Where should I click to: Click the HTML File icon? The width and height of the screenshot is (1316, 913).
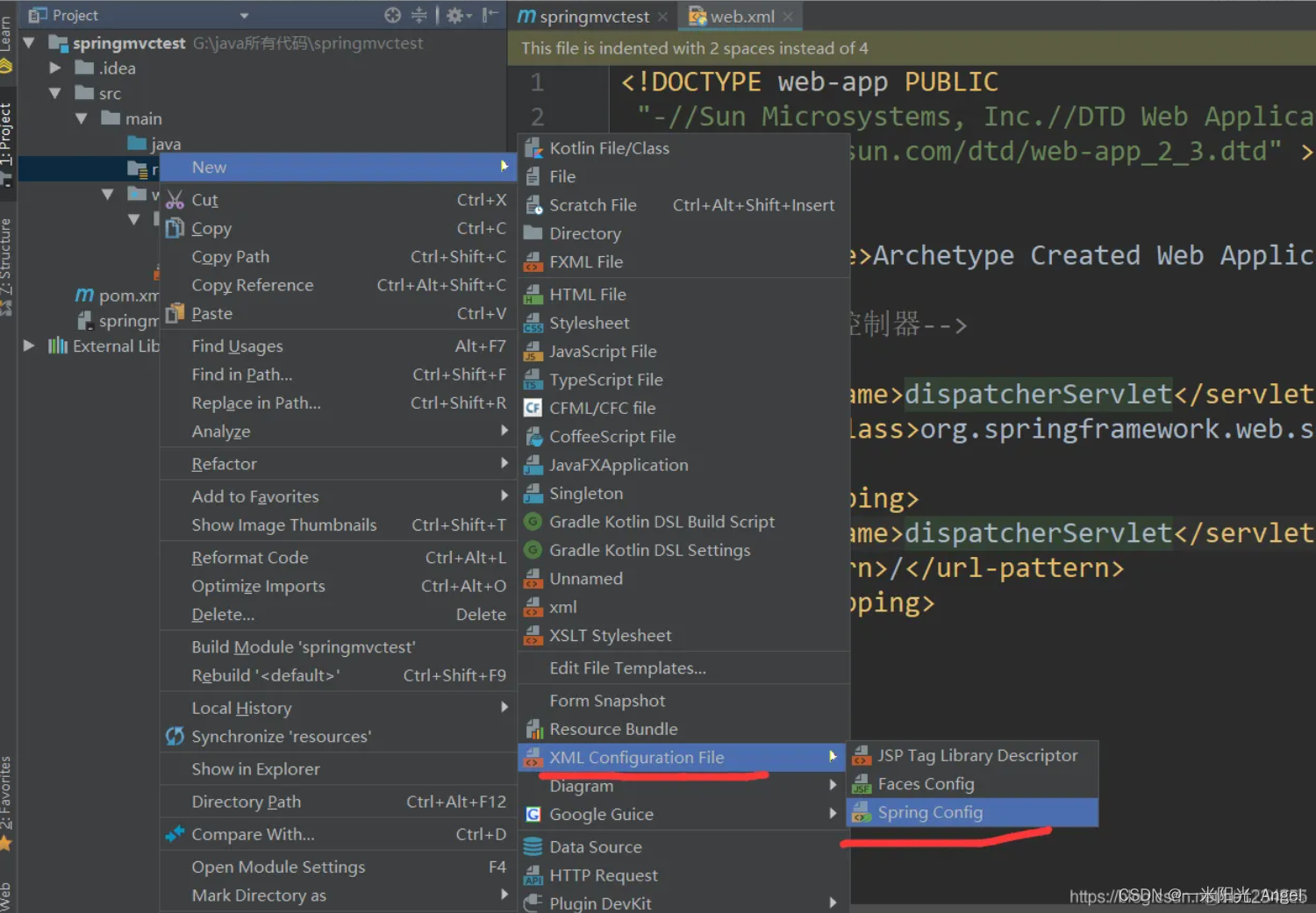coord(533,295)
